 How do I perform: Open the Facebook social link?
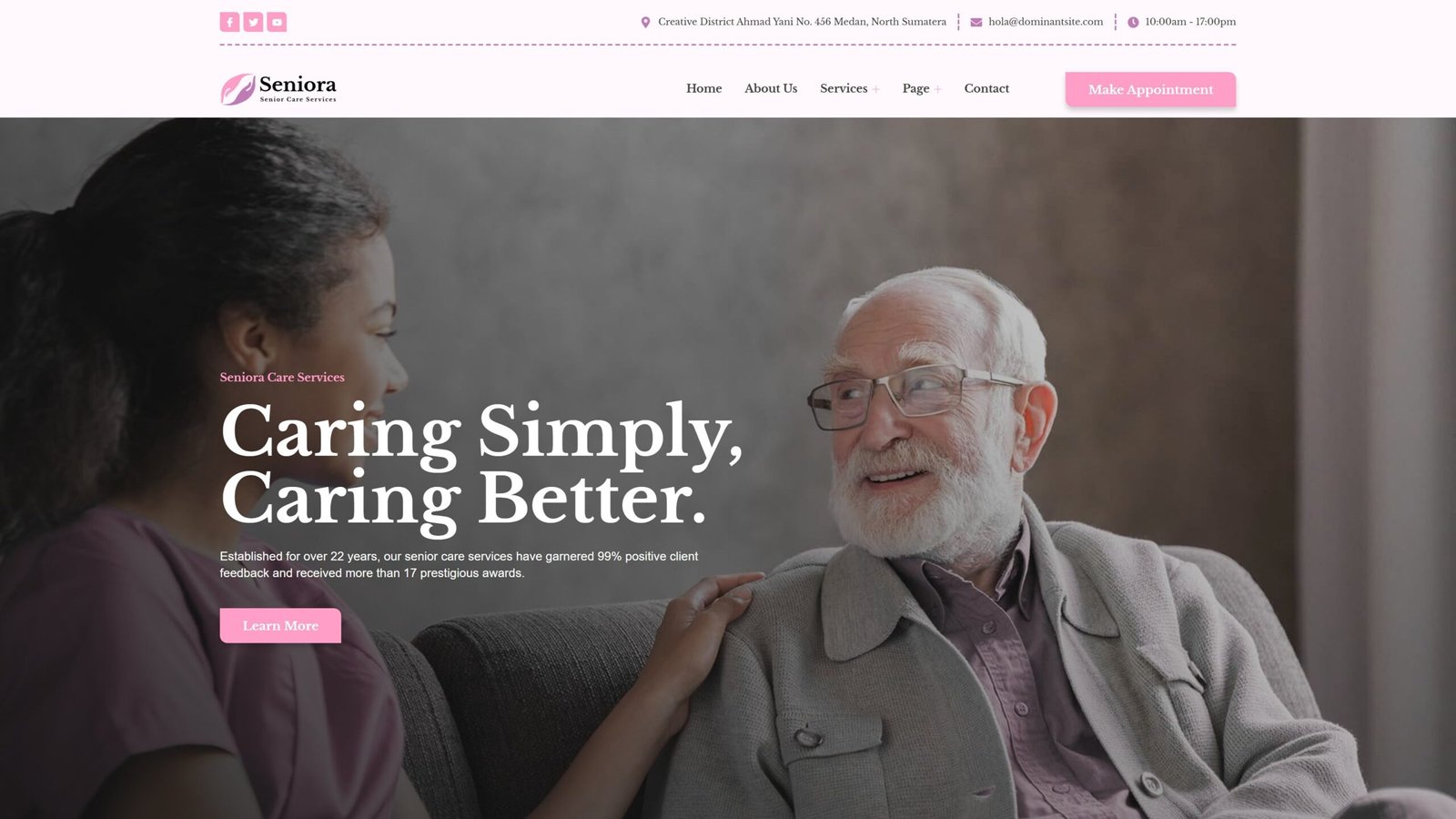click(229, 22)
